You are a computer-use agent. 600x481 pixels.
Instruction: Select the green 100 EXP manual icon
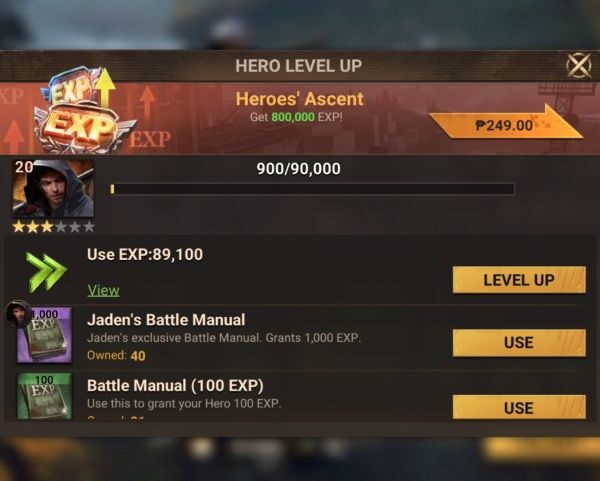(44, 396)
